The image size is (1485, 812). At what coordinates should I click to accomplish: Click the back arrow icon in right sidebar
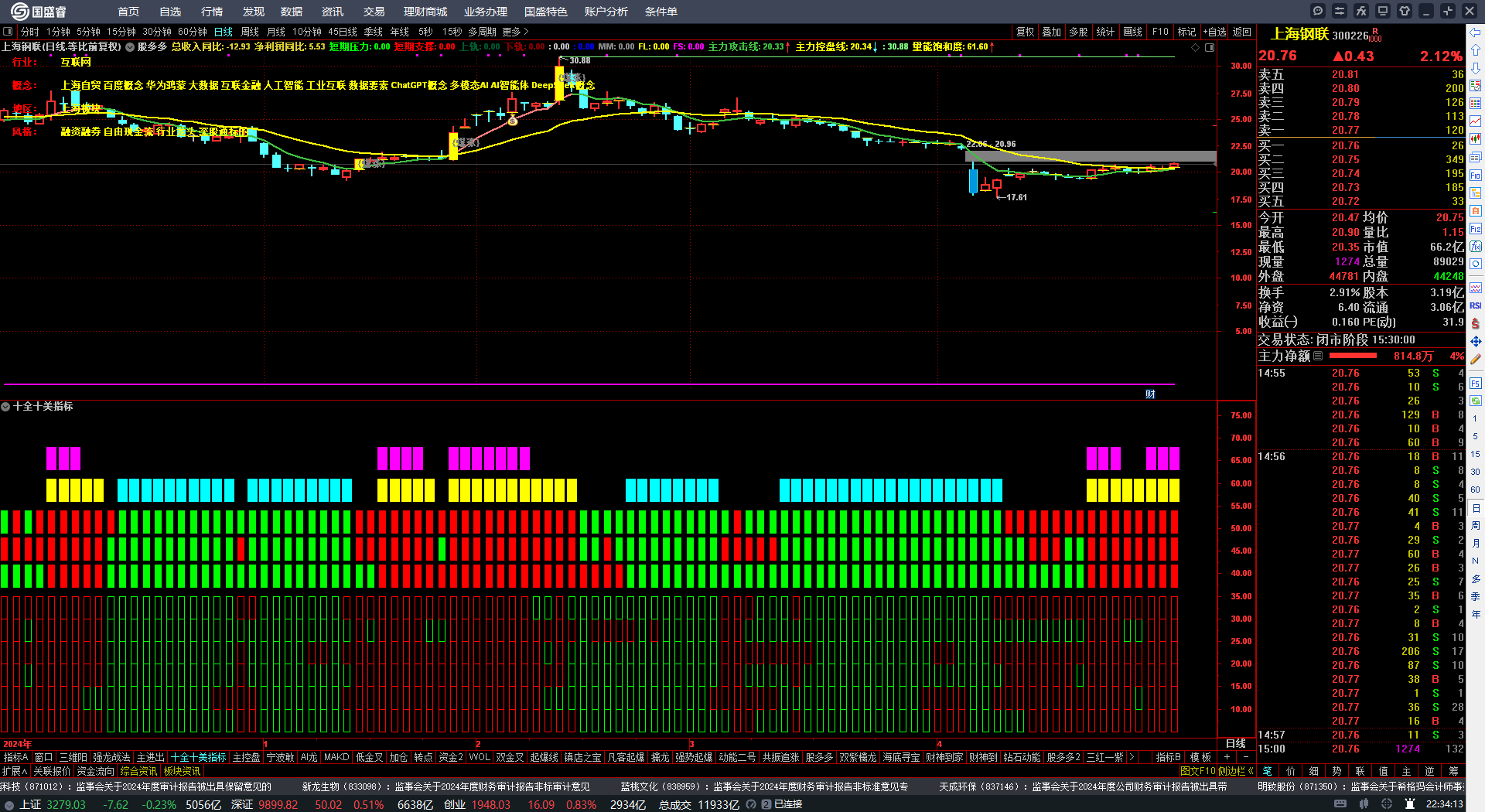[1476, 32]
